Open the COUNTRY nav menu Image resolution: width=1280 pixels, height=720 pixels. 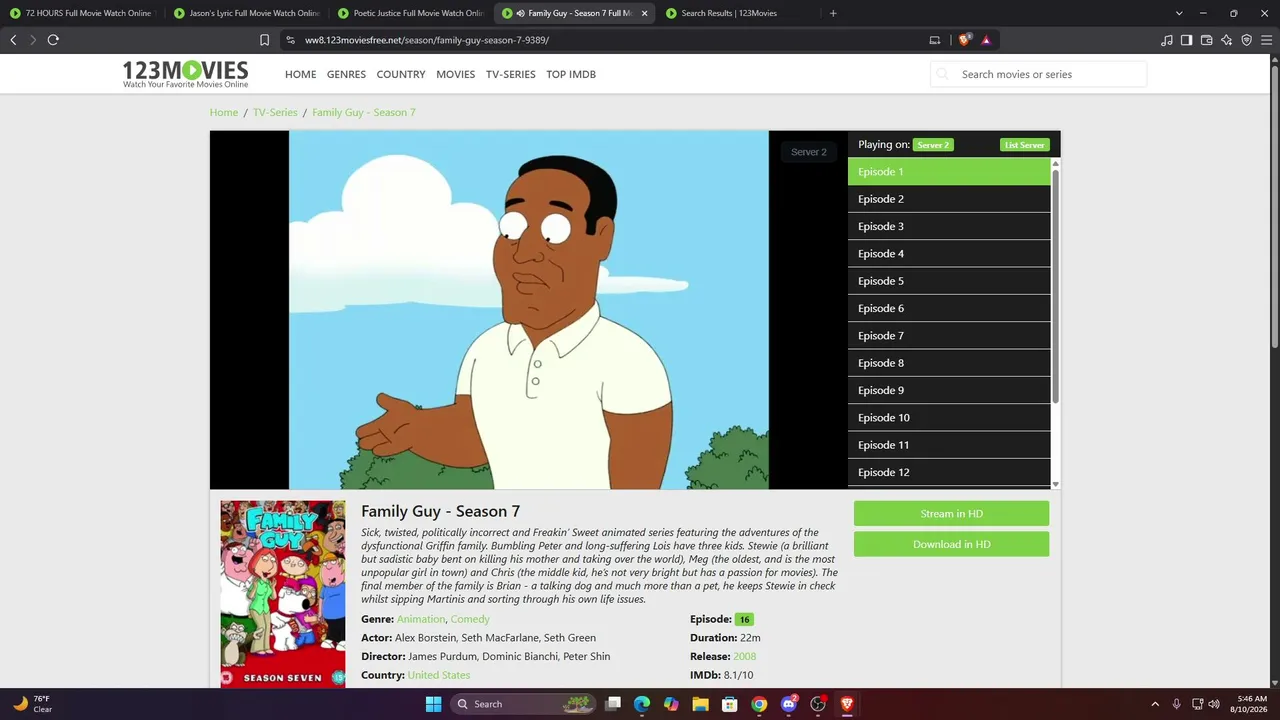coord(401,74)
